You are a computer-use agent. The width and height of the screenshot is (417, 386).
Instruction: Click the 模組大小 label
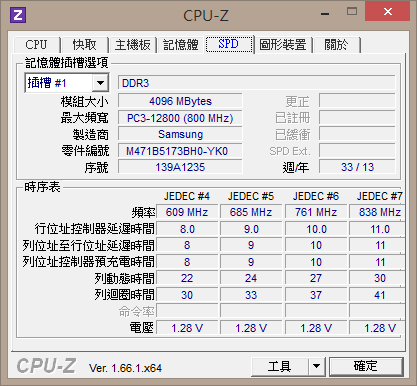pos(85,102)
